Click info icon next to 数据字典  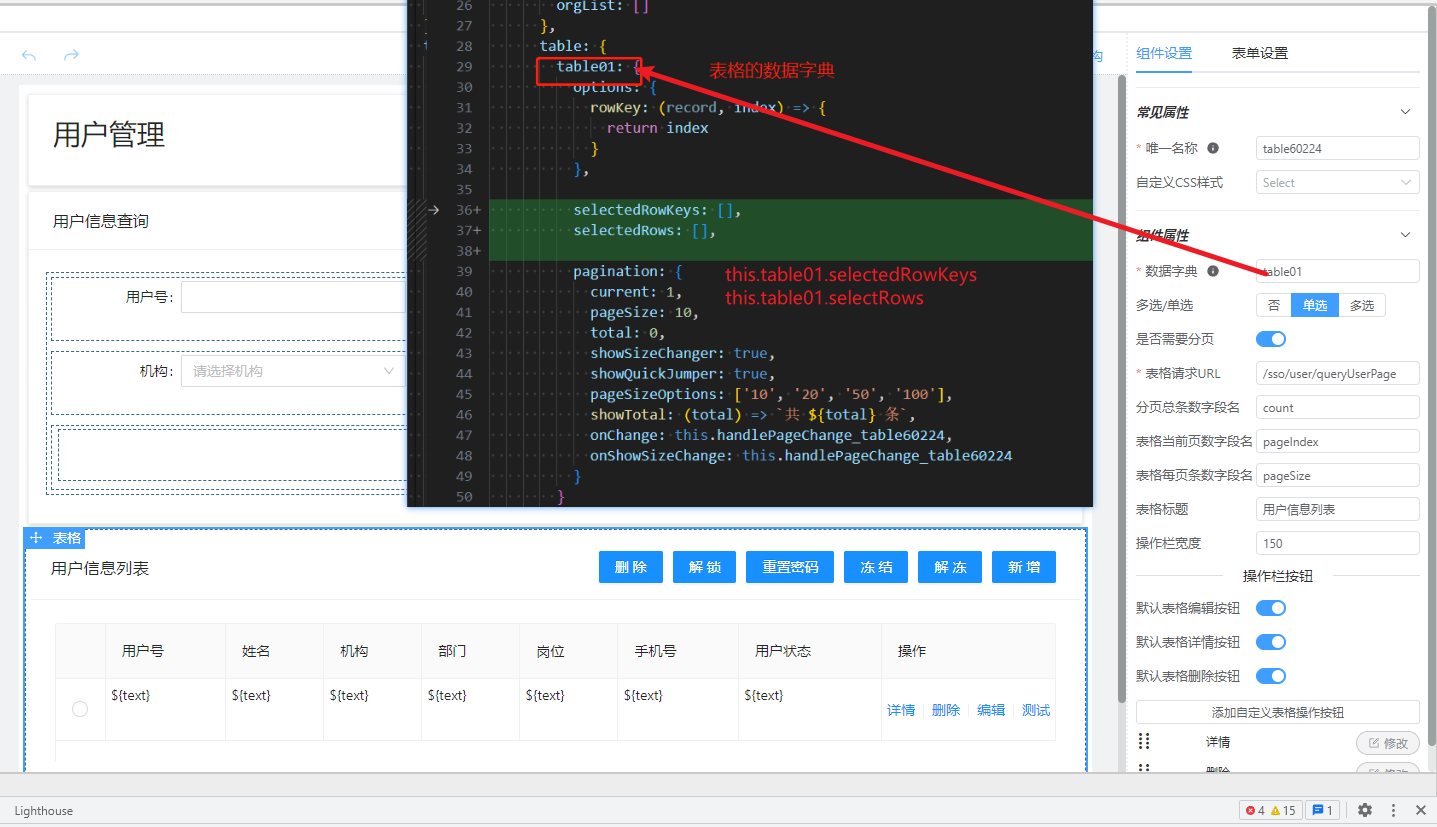[1213, 271]
